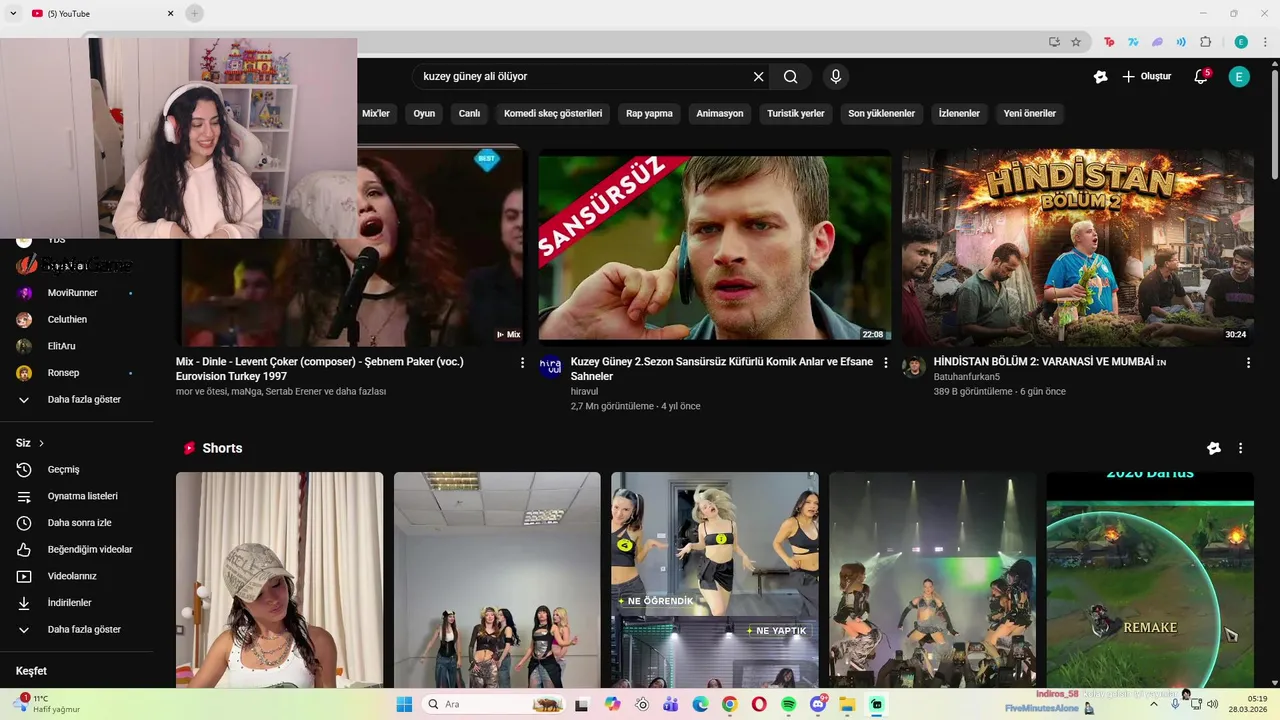Click the sparkle icon next to Oluştur

point(1100,77)
